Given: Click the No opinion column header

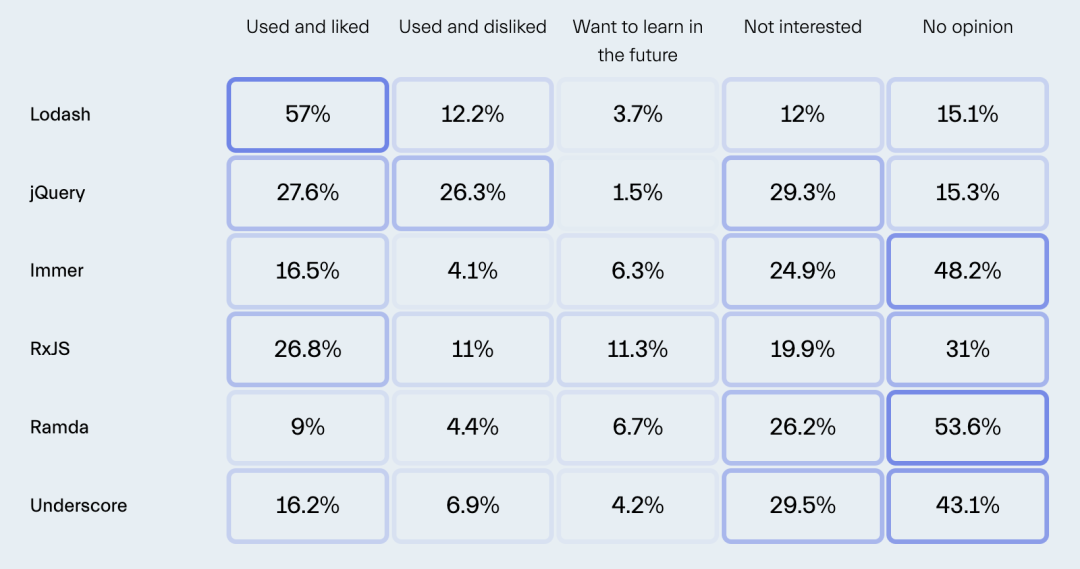Looking at the screenshot, I should pyautogui.click(x=968, y=27).
